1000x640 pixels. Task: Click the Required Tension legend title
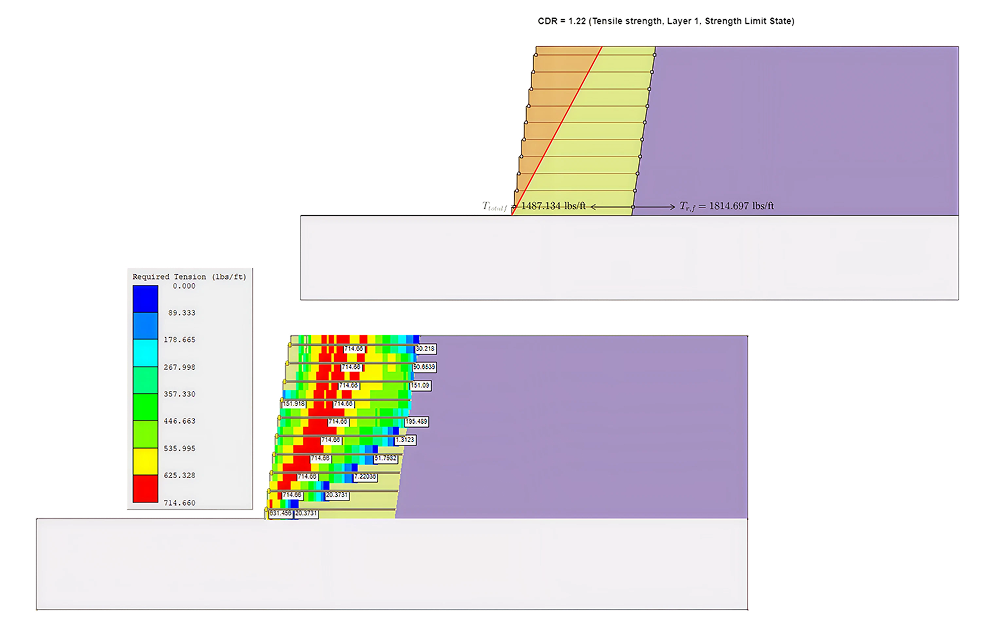pyautogui.click(x=189, y=276)
